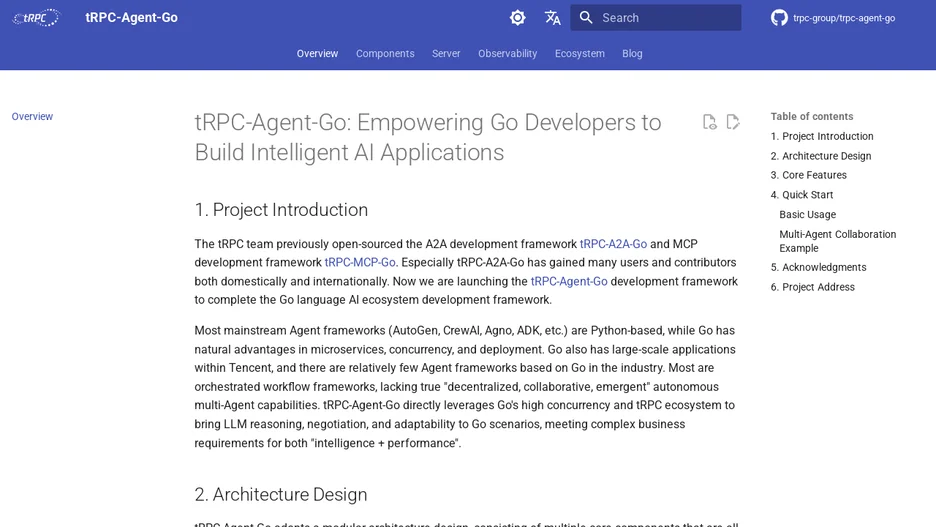Screen dimensions: 936x527
Task: Click the search magnifier icon
Action: pyautogui.click(x=586, y=18)
